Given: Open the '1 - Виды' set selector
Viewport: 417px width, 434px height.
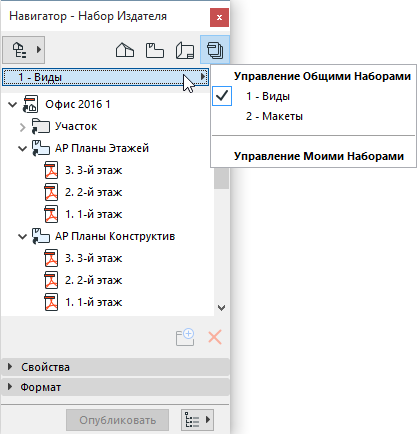Looking at the screenshot, I should (105, 77).
